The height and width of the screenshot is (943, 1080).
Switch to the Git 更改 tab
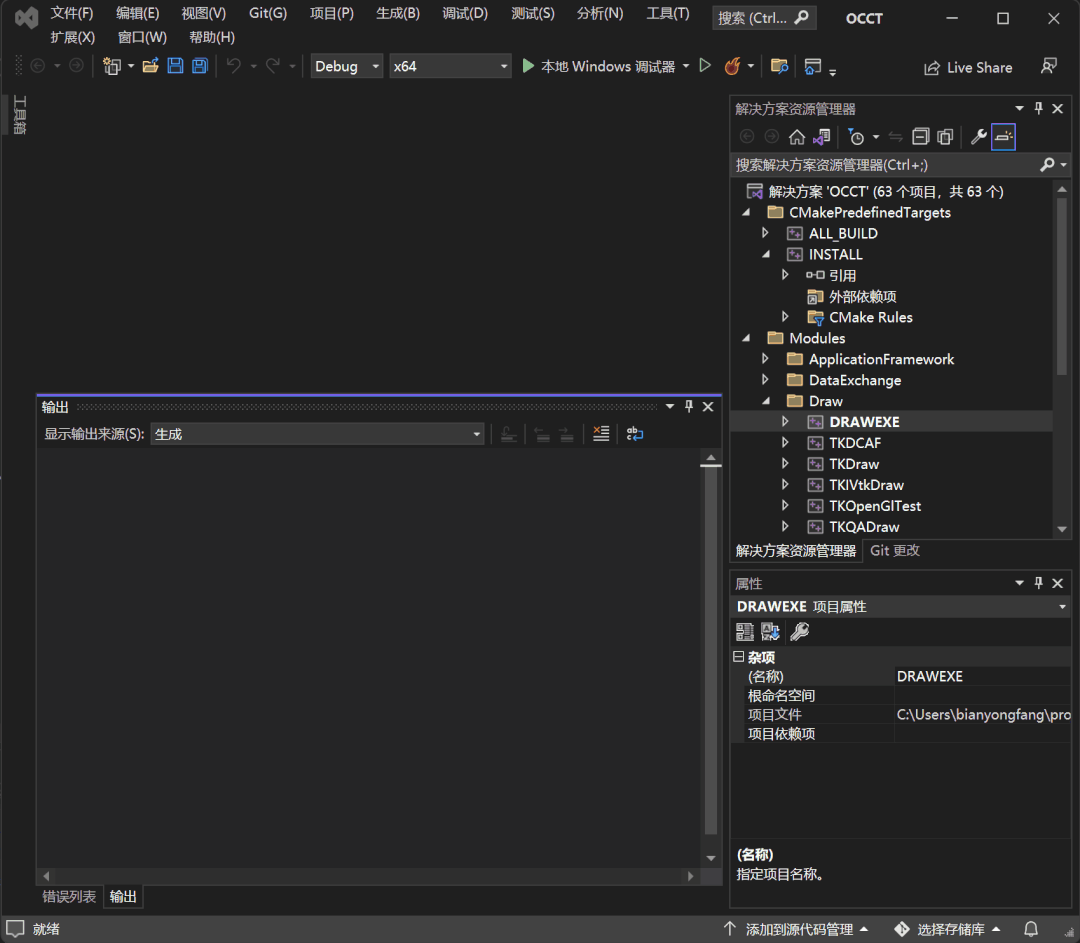tap(895, 550)
